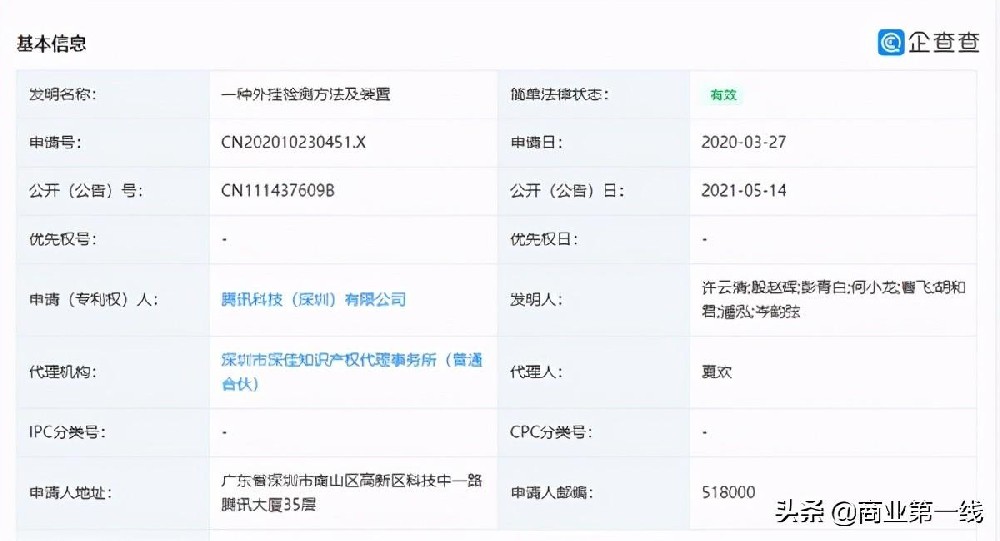1000x541 pixels.
Task: Select invention name 一种外挂检测方法及装置
Action: tap(305, 94)
